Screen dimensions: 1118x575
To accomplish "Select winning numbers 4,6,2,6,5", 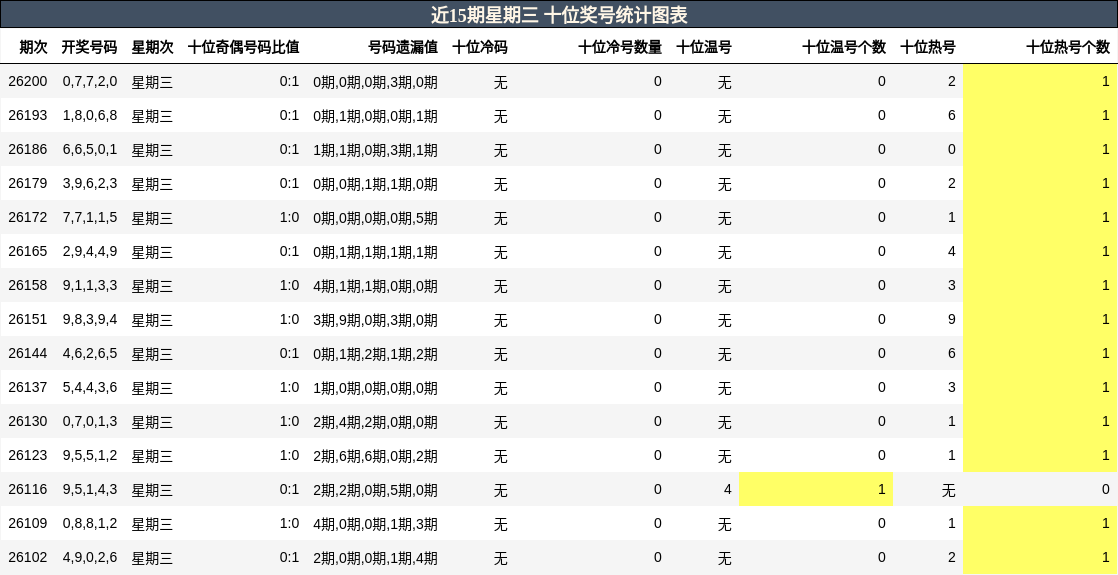I will tap(90, 353).
